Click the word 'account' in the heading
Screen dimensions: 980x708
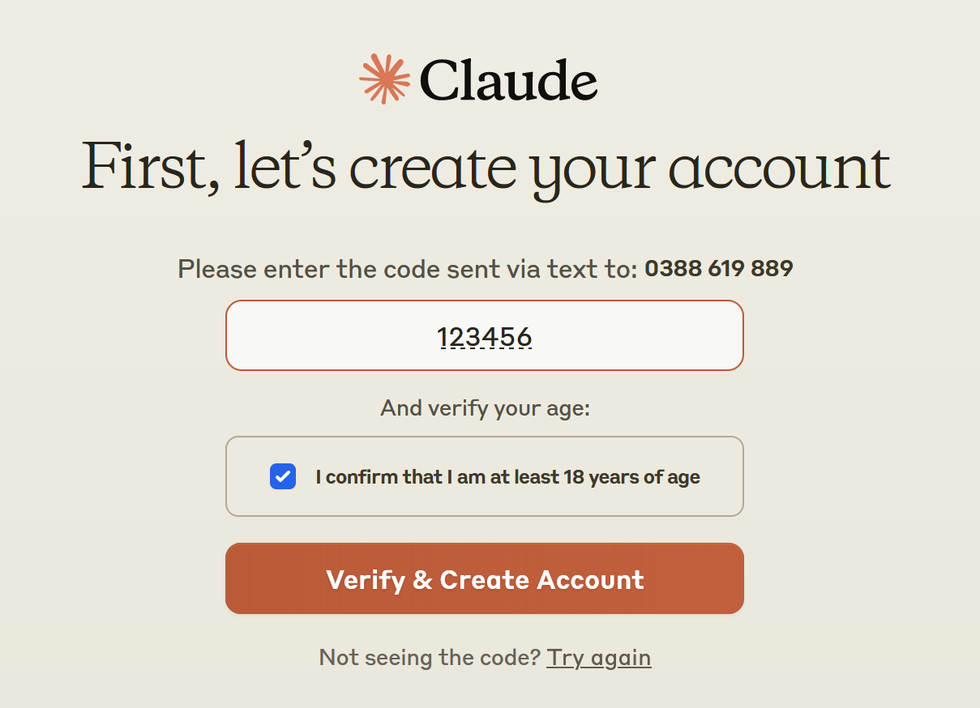tap(779, 167)
